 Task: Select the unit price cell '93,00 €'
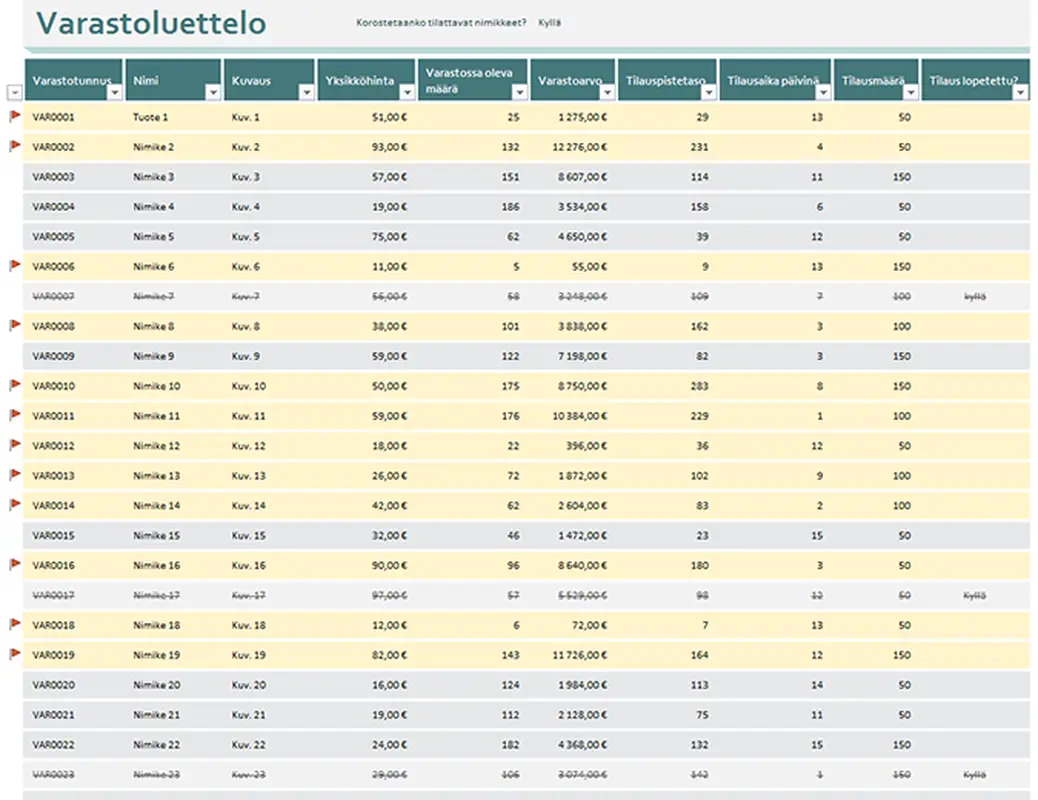389,147
